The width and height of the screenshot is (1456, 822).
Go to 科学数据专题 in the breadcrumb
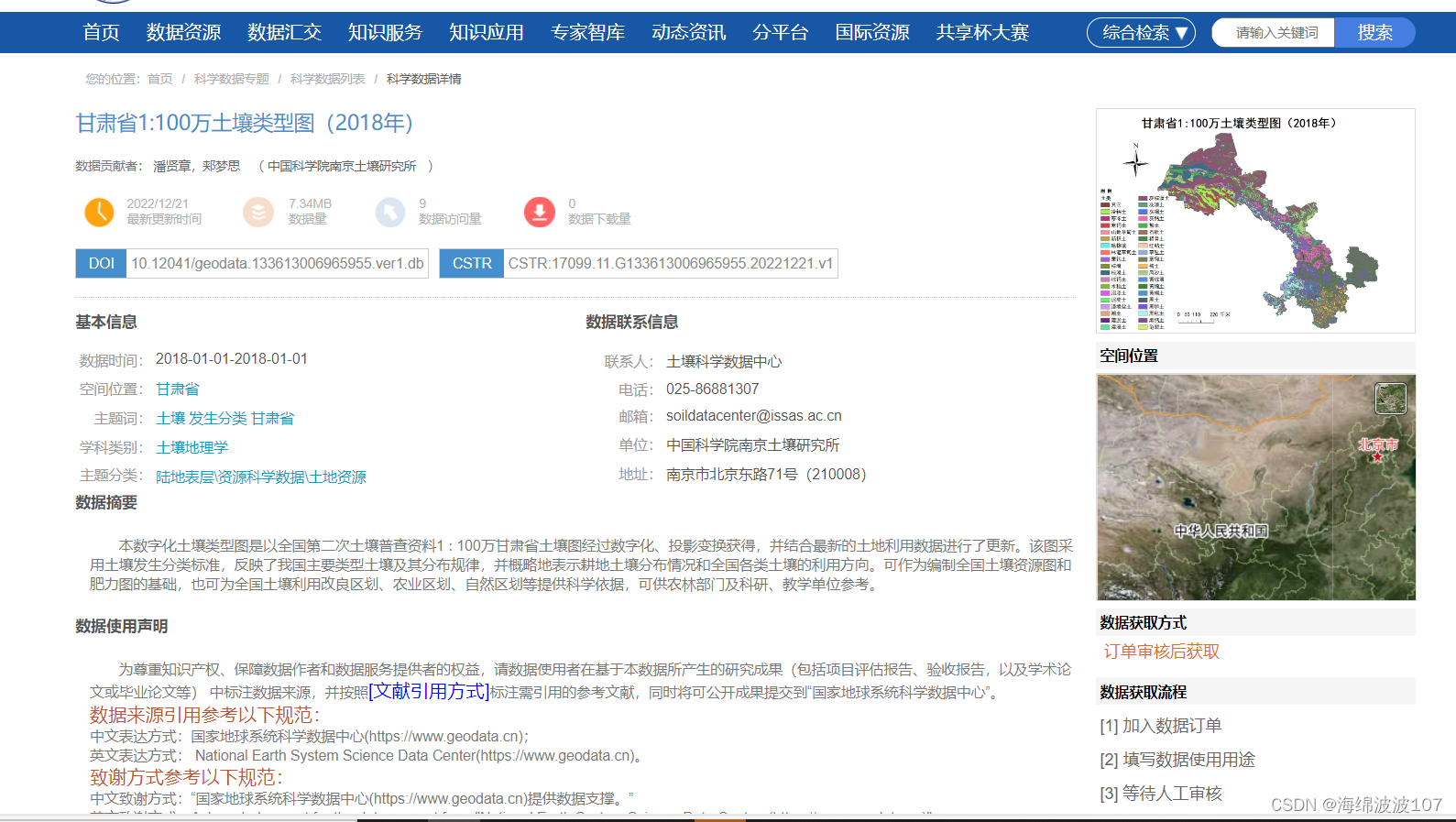[x=231, y=79]
